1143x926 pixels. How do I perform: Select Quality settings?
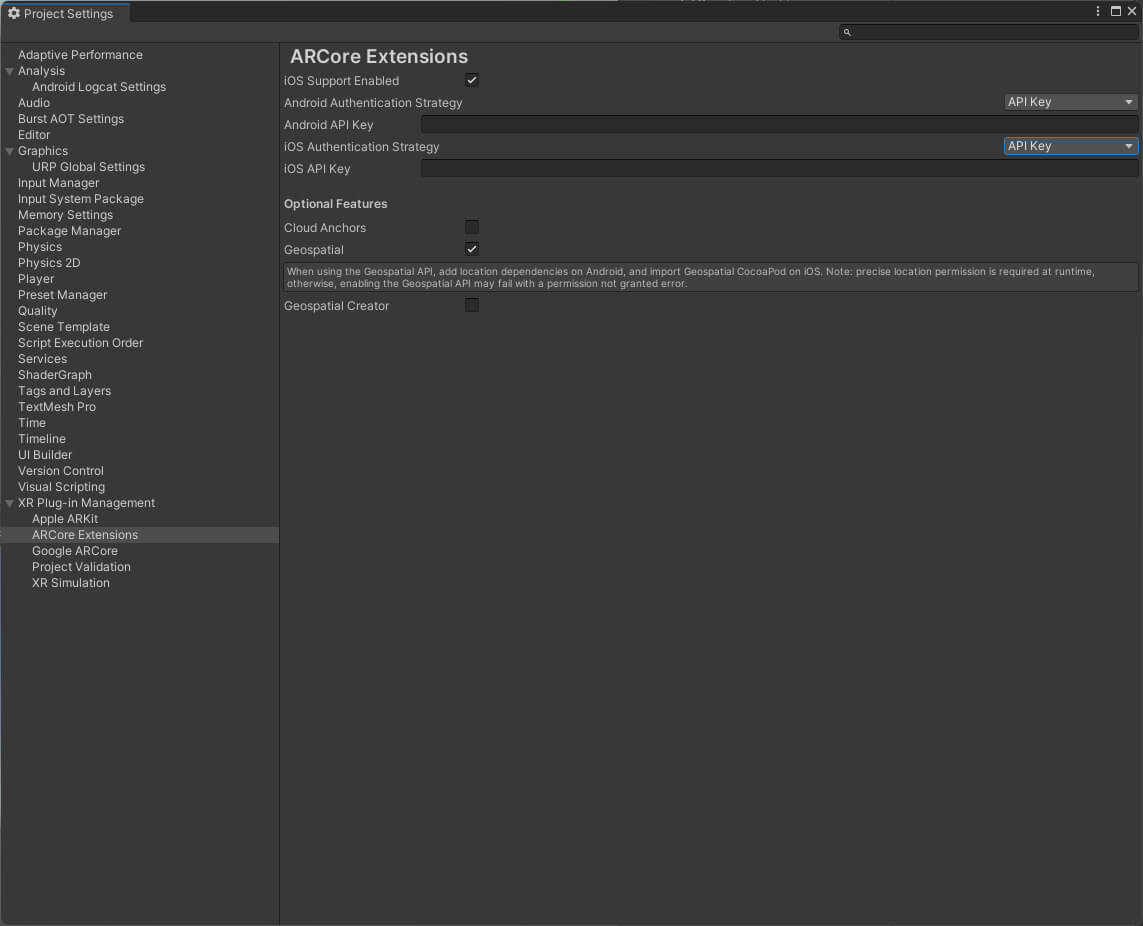[37, 311]
